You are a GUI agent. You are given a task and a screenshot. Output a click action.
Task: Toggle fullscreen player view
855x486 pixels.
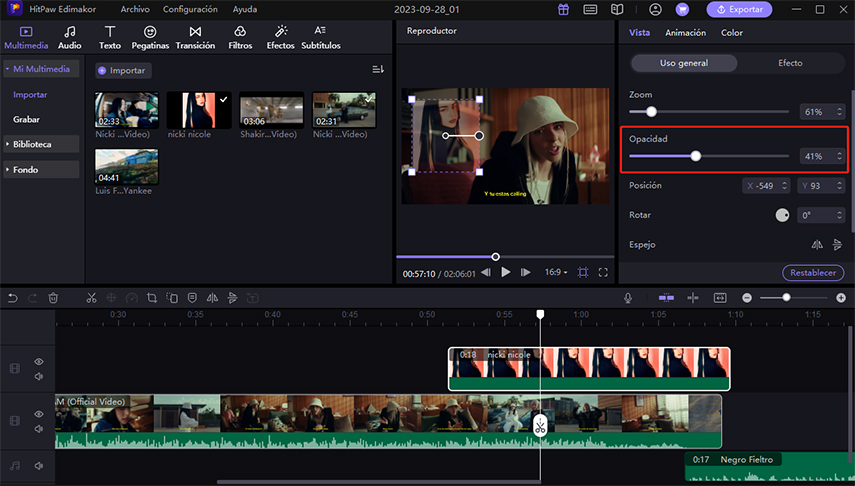(603, 272)
